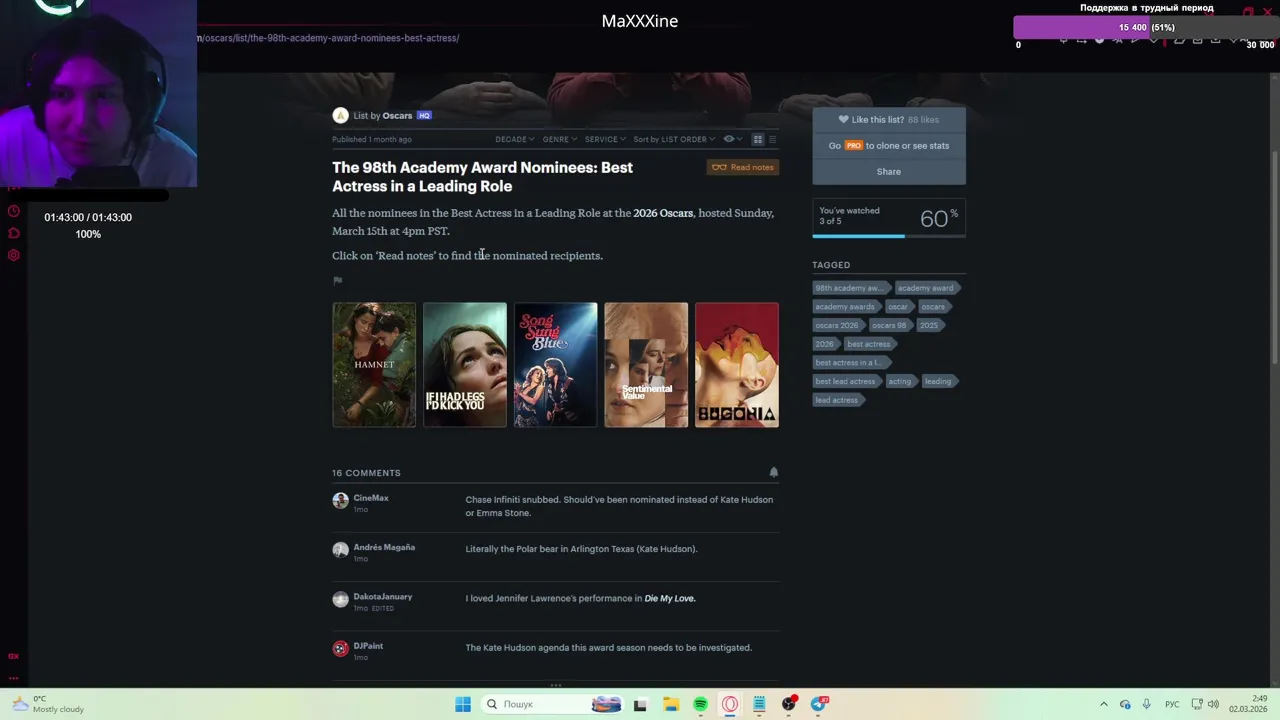The image size is (1280, 720).
Task: Click the volume speaker tray icon
Action: click(1212, 704)
